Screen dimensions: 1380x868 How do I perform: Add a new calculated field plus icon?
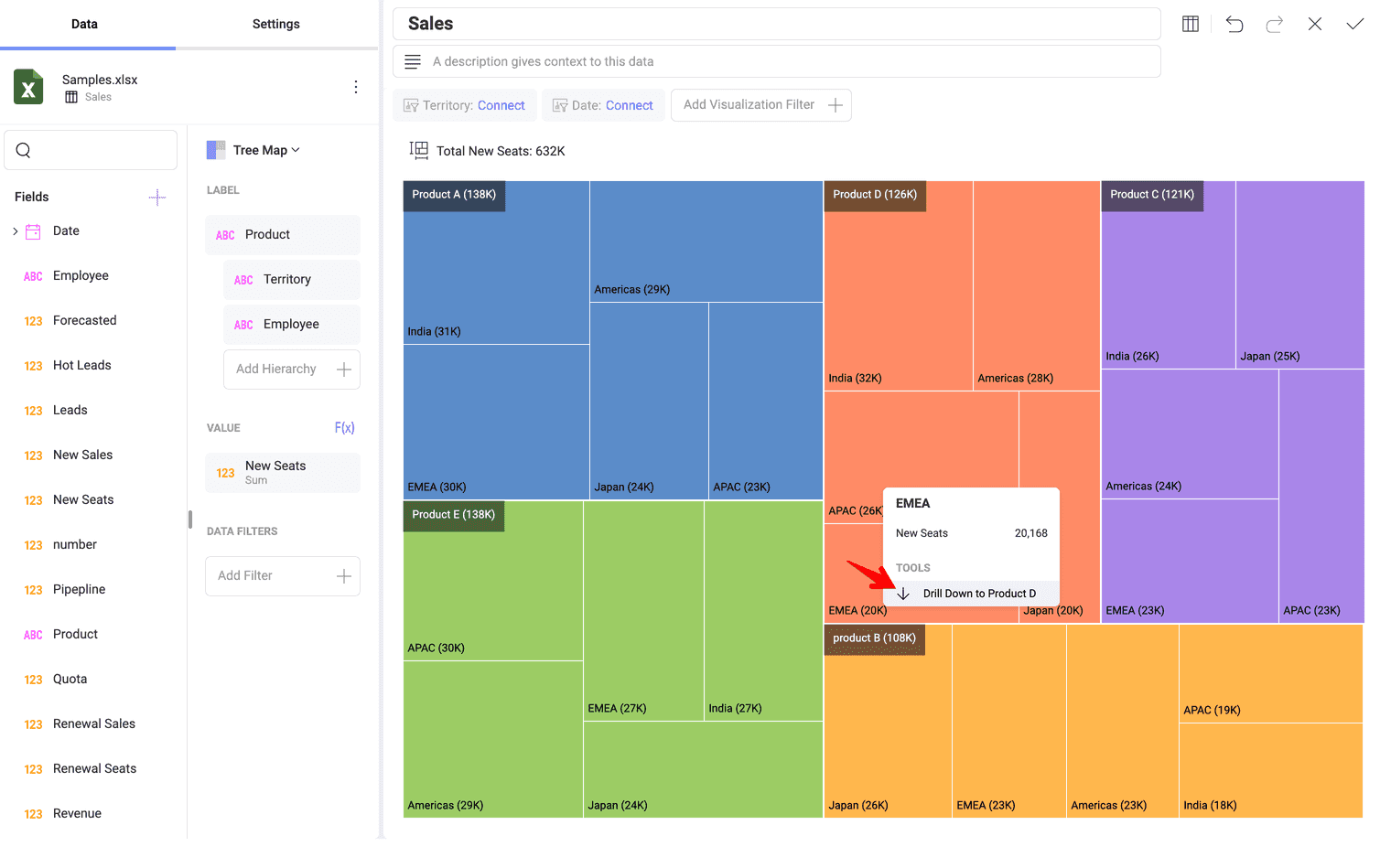click(157, 197)
